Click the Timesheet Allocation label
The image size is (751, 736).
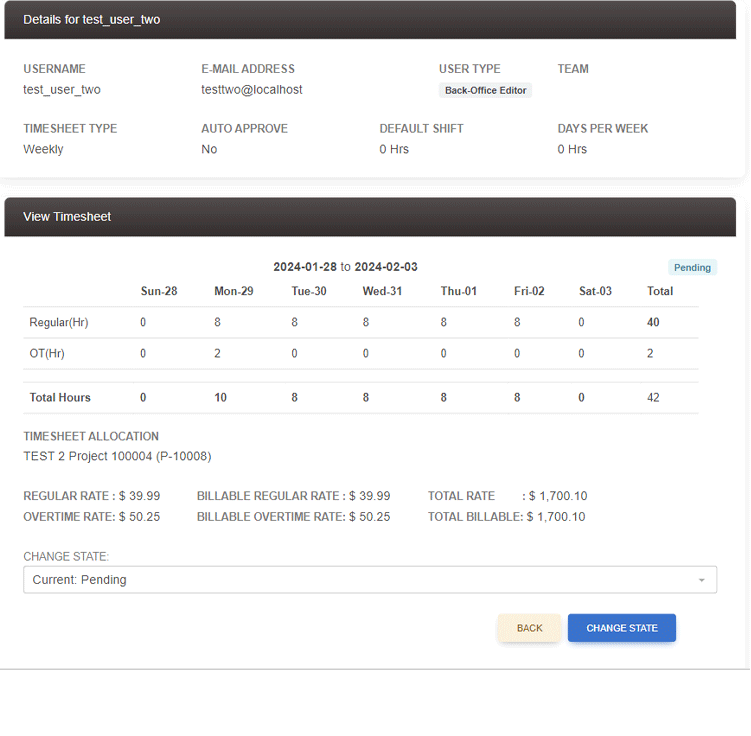coord(91,436)
